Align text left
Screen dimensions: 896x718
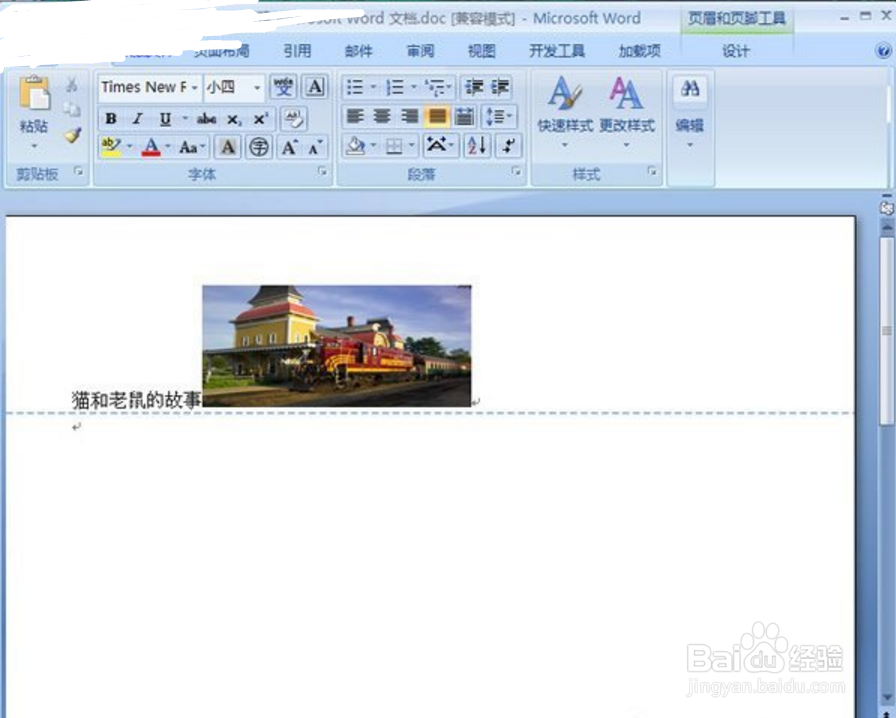coord(355,117)
